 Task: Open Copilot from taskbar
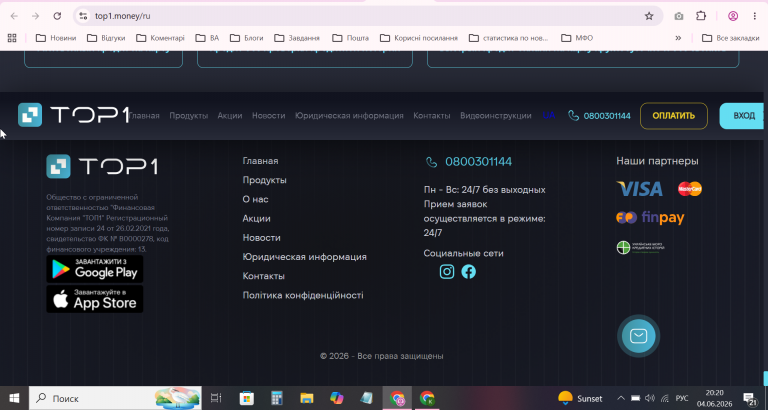tap(336, 398)
